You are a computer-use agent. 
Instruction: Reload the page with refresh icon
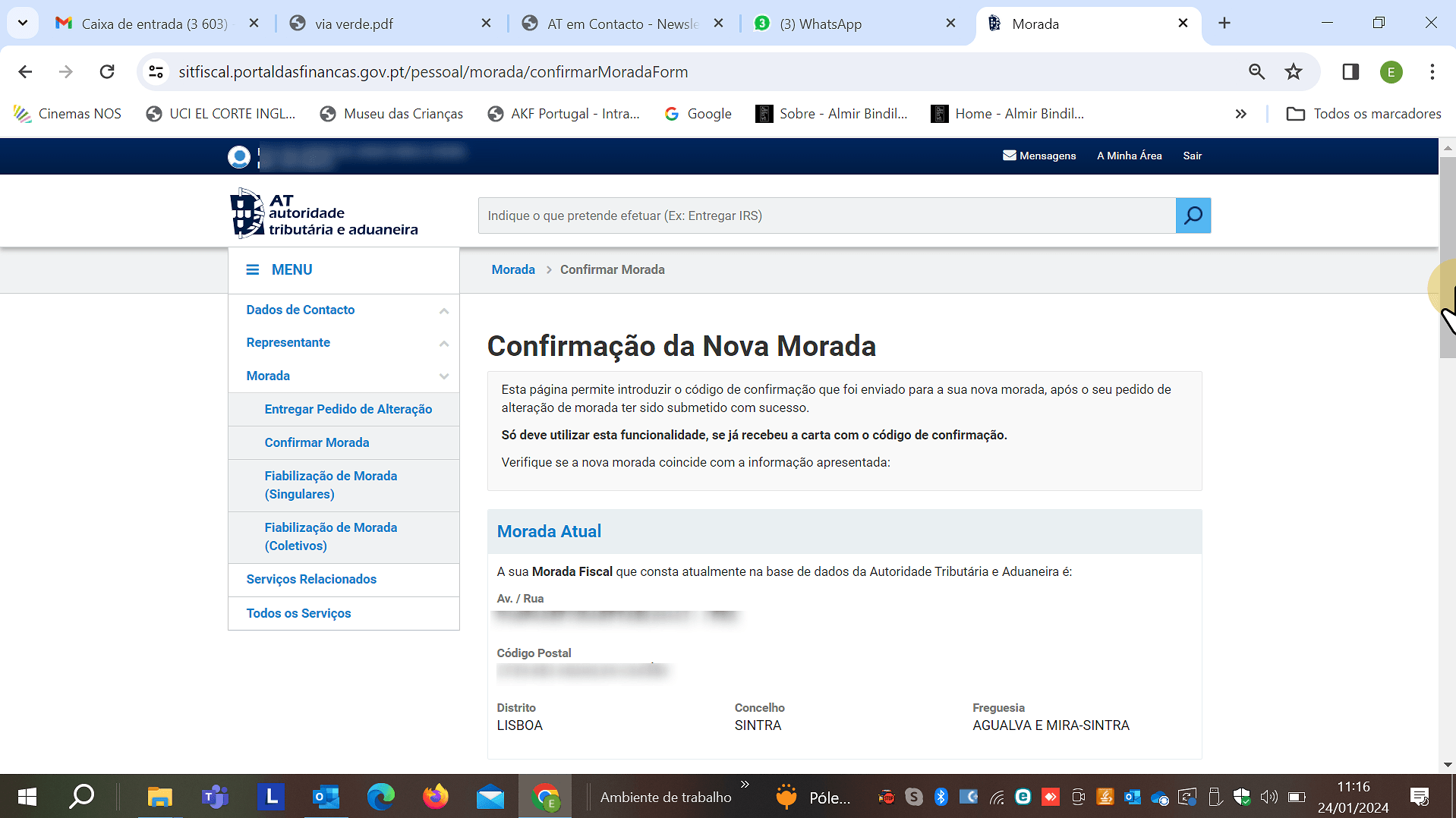(x=107, y=71)
